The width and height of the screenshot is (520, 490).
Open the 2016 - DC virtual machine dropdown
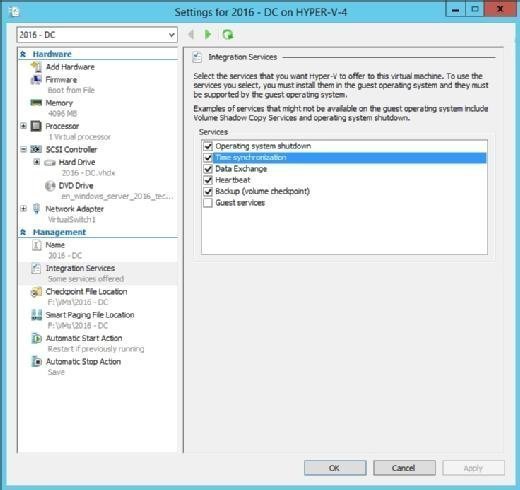[171, 35]
